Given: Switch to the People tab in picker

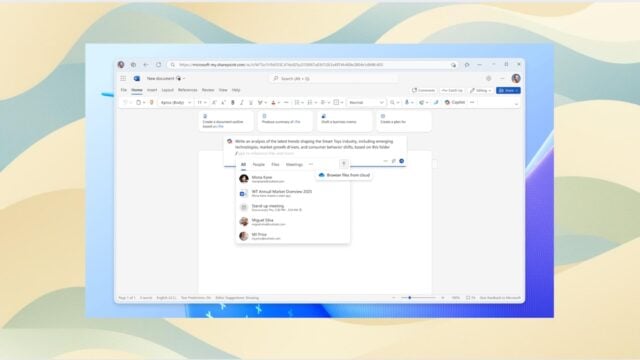Looking at the screenshot, I should point(259,164).
